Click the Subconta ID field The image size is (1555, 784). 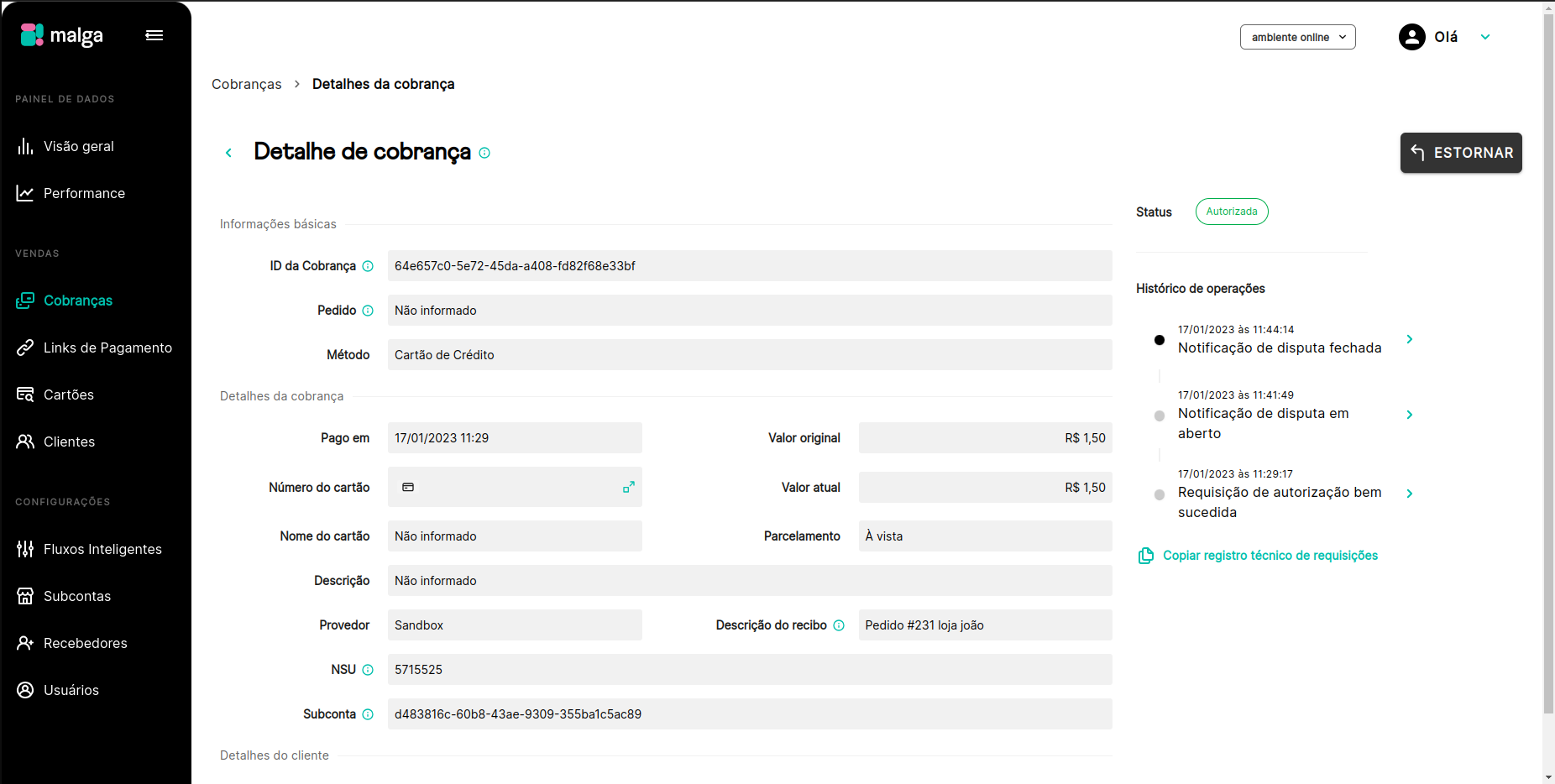[x=750, y=714]
